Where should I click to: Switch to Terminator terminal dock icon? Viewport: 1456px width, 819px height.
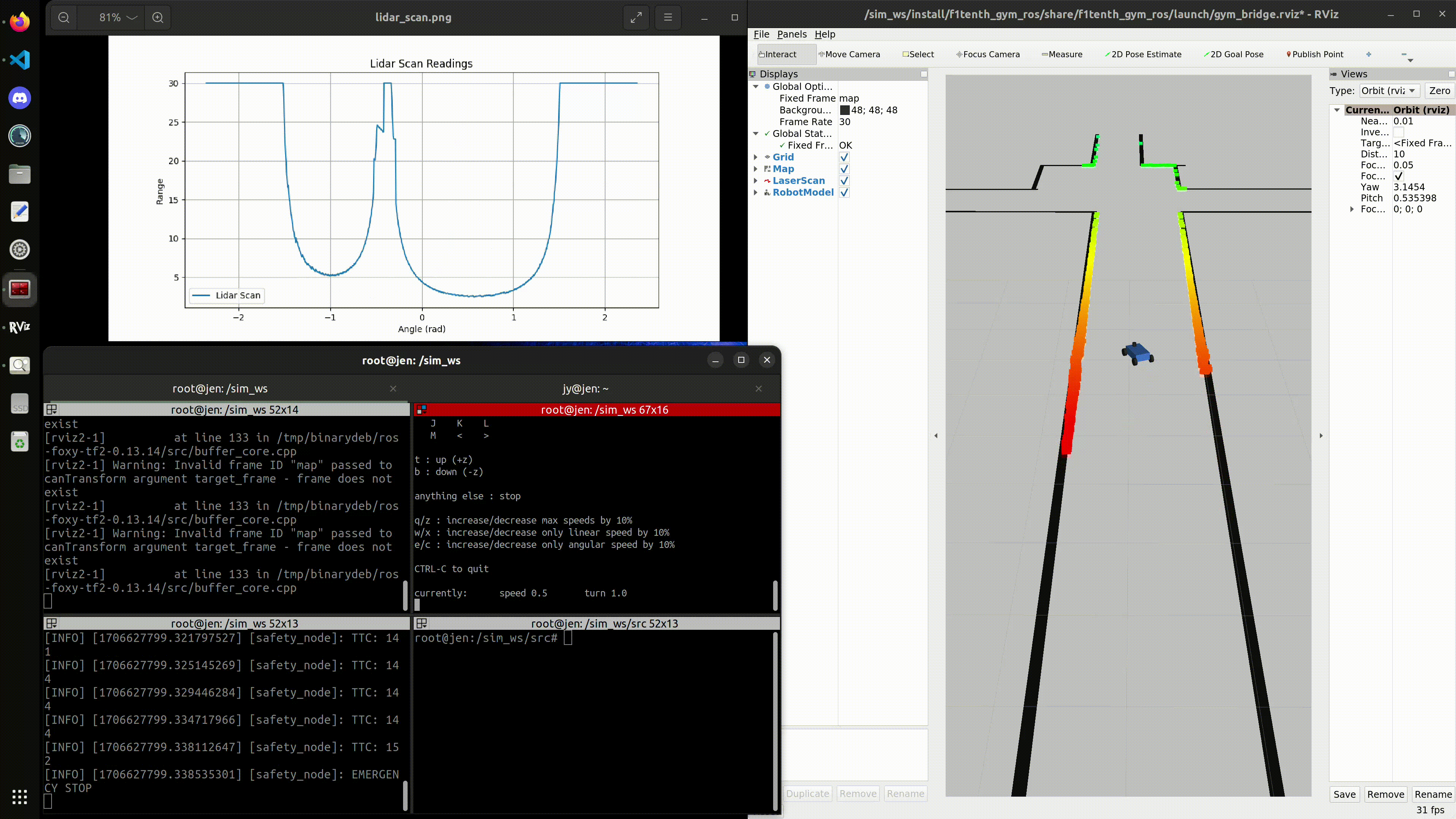tap(20, 289)
